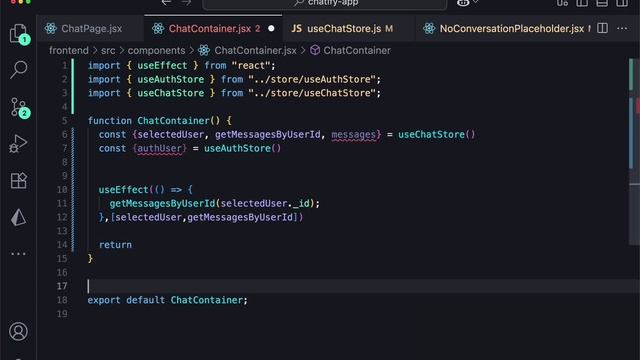This screenshot has width=640, height=360.
Task: Click the chatify-app command center search box
Action: [x=324, y=3]
